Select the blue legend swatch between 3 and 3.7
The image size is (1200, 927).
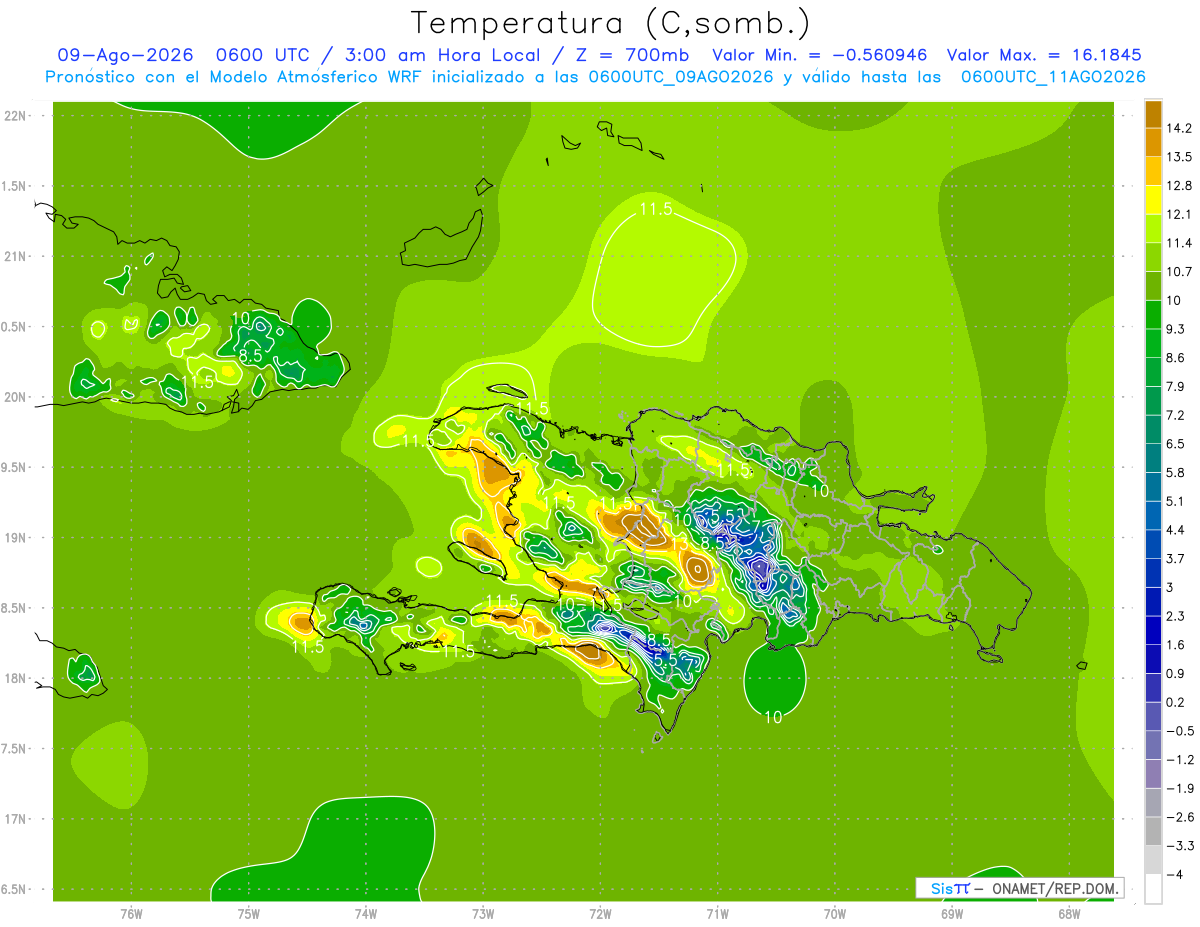[1153, 573]
